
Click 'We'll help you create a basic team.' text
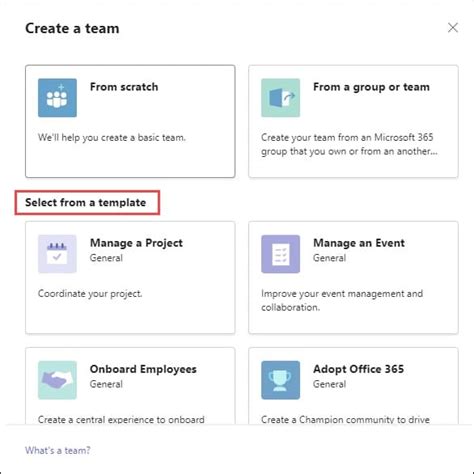tap(112, 137)
